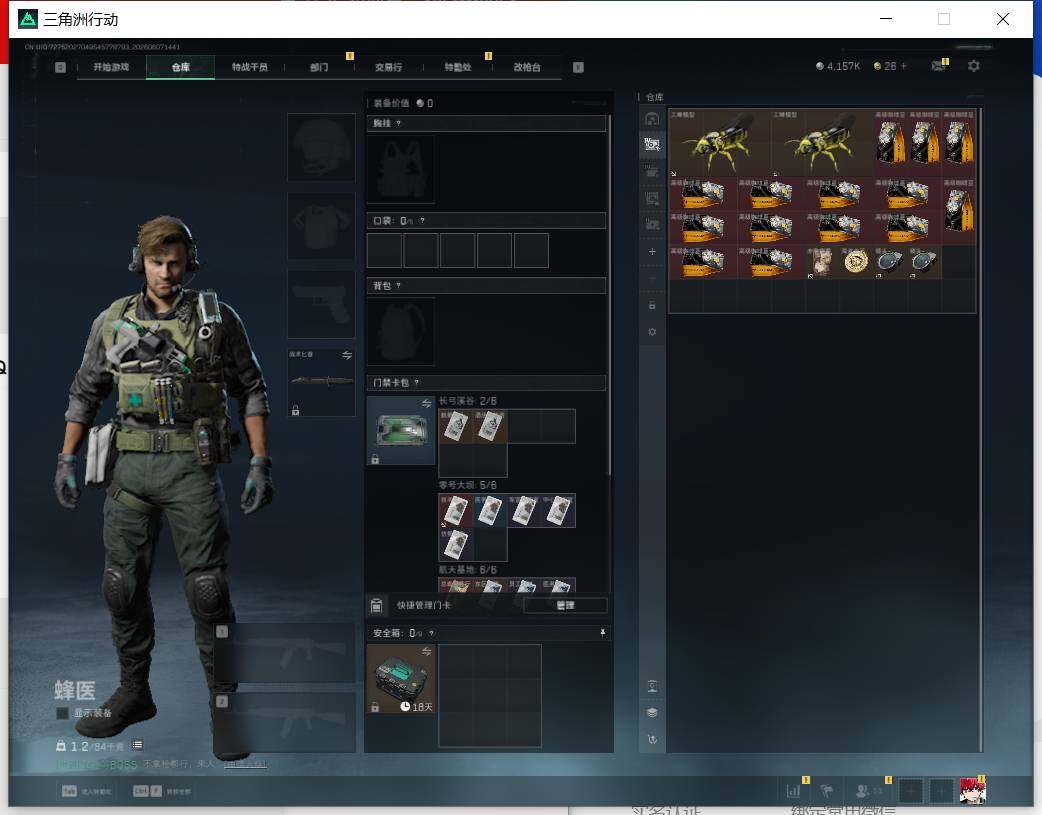Click the empty primary weapon slot 1
1042x815 pixels.
click(x=286, y=653)
